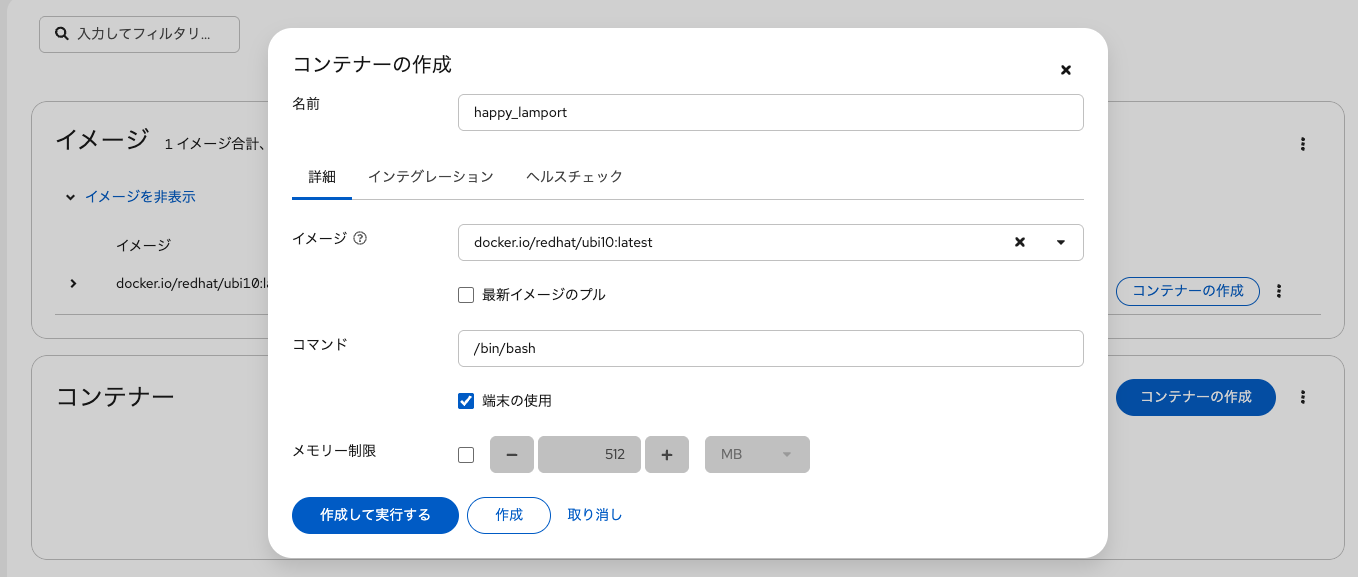The height and width of the screenshot is (577, 1358).
Task: Click the plus icon to increase memory limit
Action: pyautogui.click(x=666, y=454)
